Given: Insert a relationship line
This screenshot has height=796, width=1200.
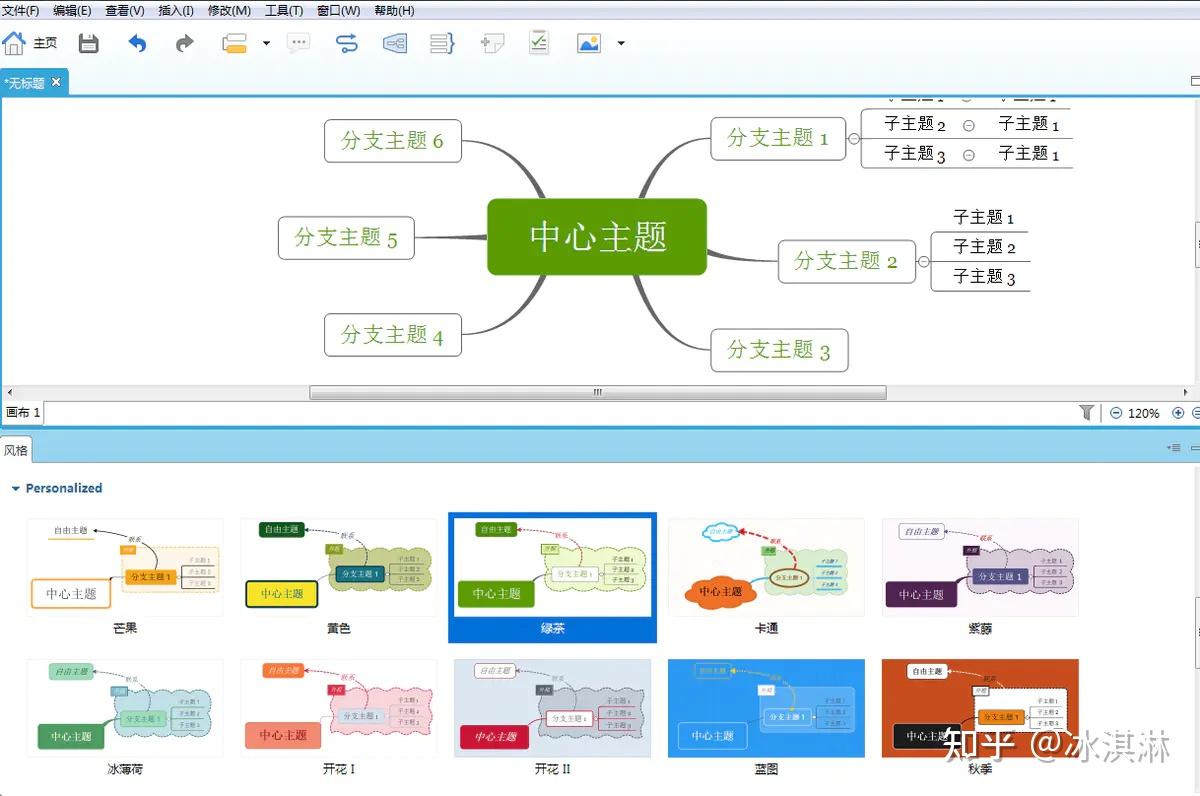Looking at the screenshot, I should (x=346, y=43).
